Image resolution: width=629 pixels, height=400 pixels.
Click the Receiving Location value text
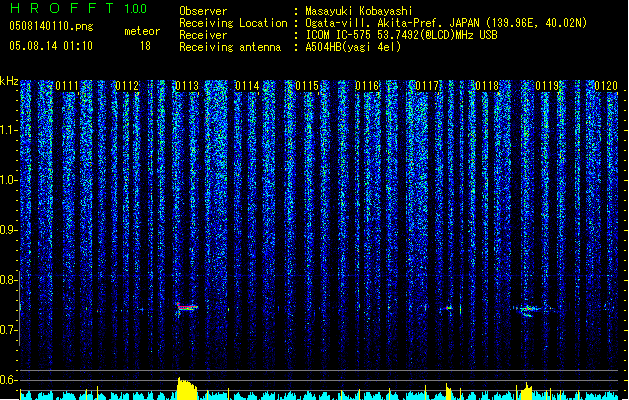[x=446, y=23]
